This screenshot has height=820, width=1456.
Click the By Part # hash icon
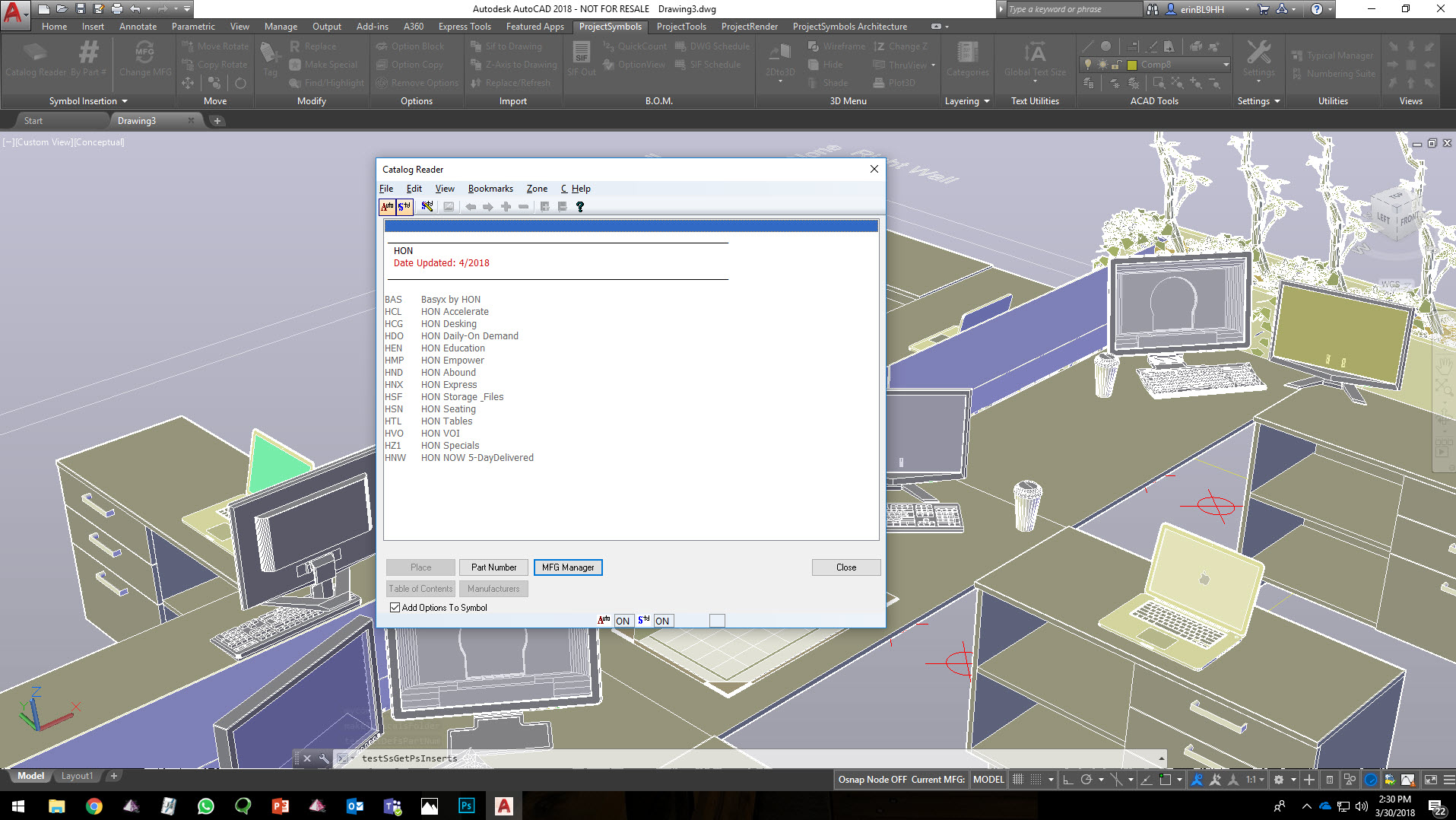(x=88, y=52)
